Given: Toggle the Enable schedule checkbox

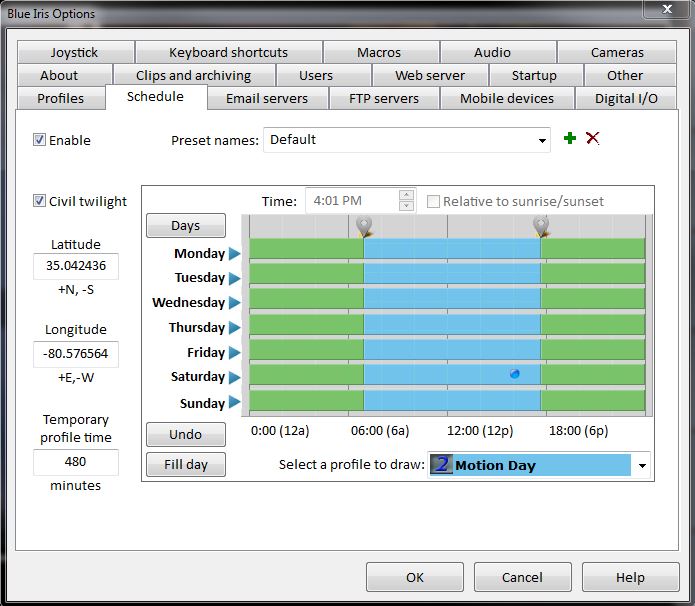Looking at the screenshot, I should pyautogui.click(x=39, y=140).
